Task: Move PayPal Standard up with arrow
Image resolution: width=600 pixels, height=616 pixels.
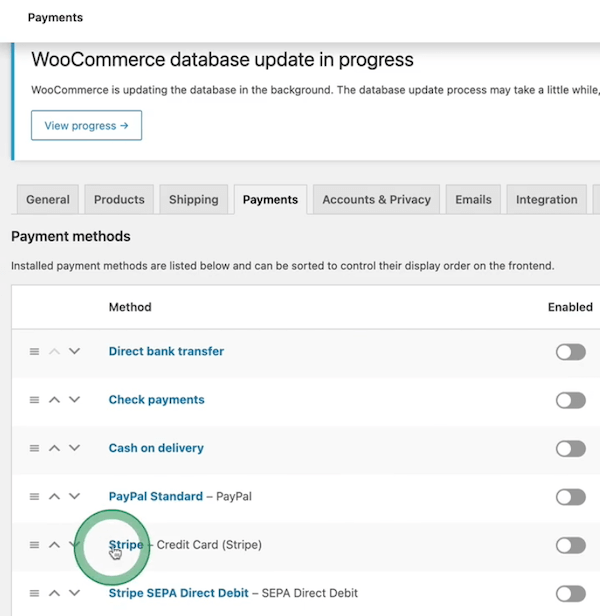Action: [x=55, y=497]
